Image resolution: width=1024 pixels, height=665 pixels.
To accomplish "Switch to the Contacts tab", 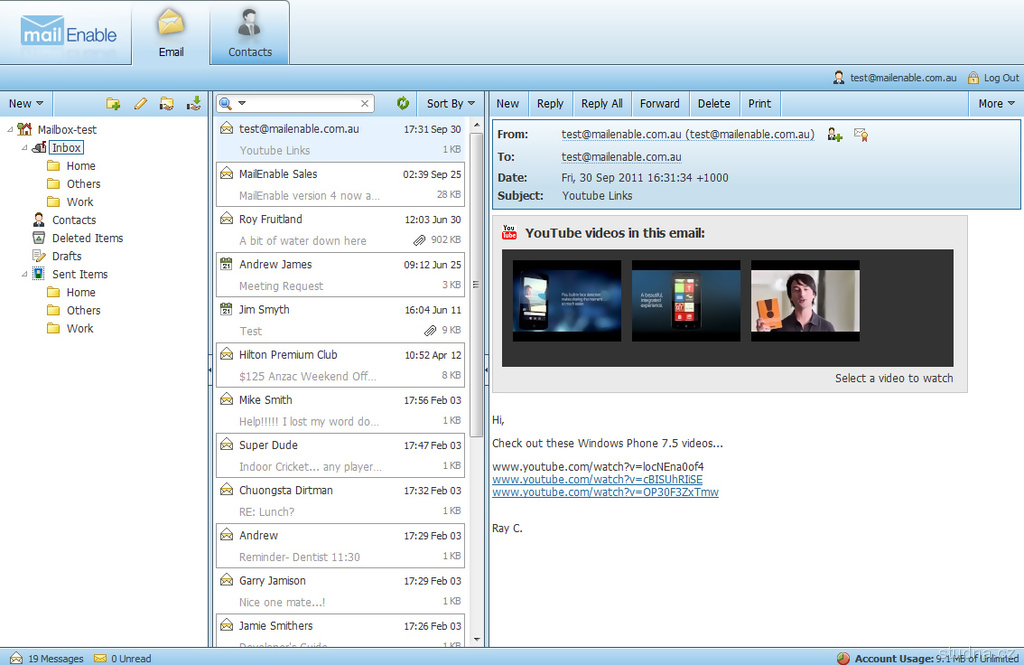I will tap(250, 33).
